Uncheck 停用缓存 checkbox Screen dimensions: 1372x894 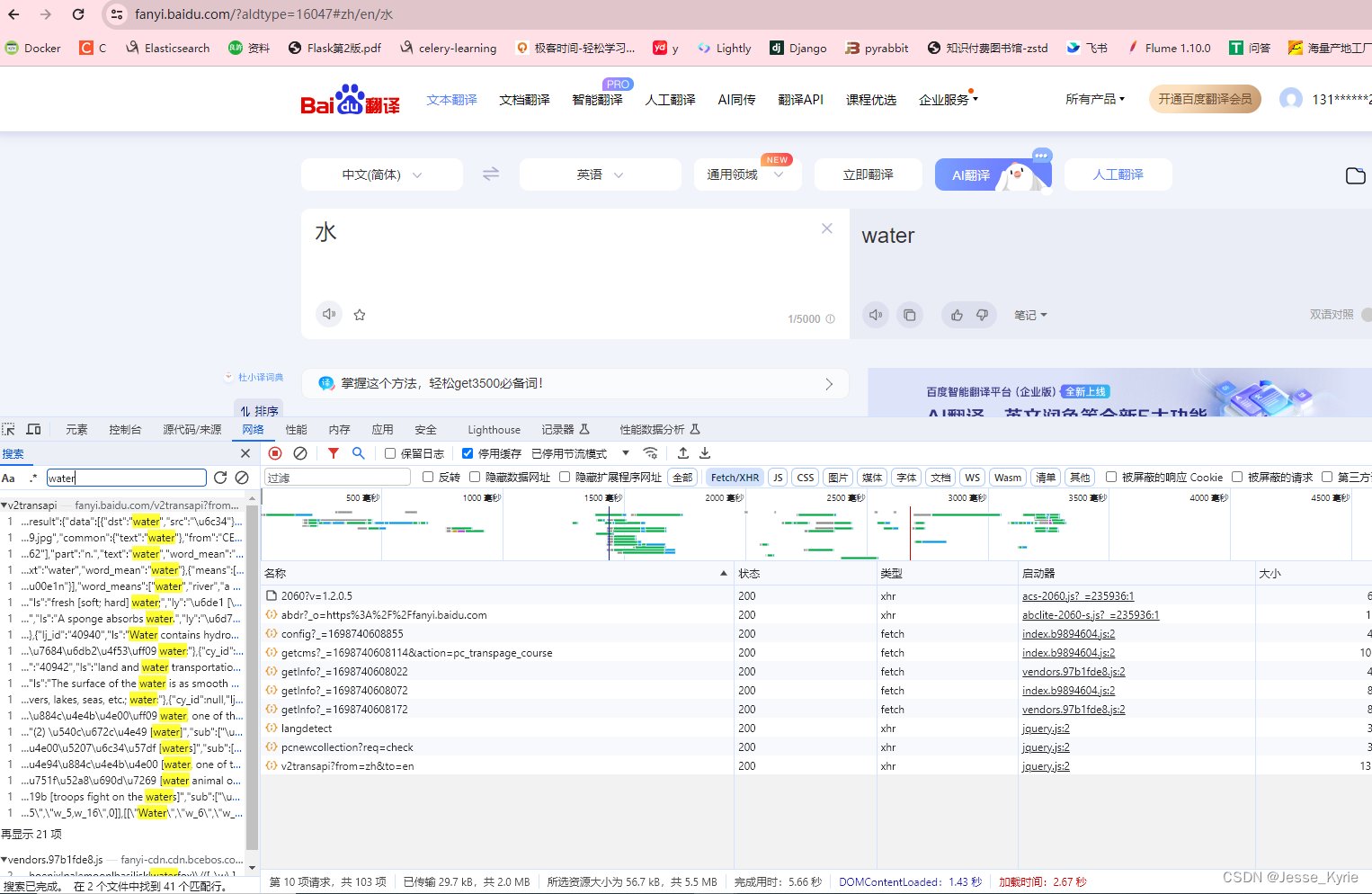(x=468, y=453)
